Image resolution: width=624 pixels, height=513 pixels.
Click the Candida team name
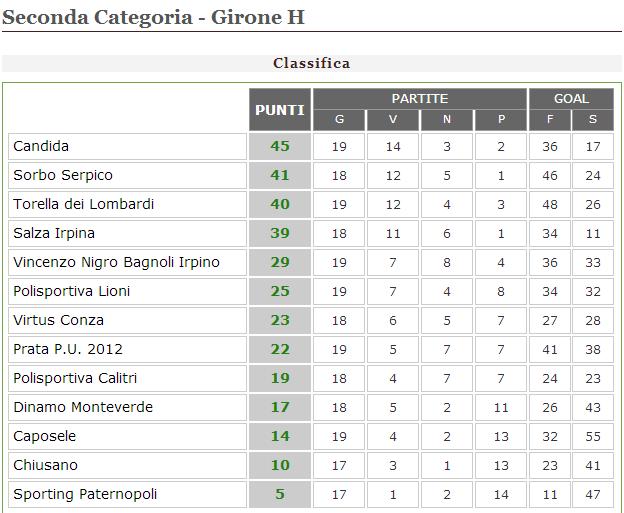41,147
